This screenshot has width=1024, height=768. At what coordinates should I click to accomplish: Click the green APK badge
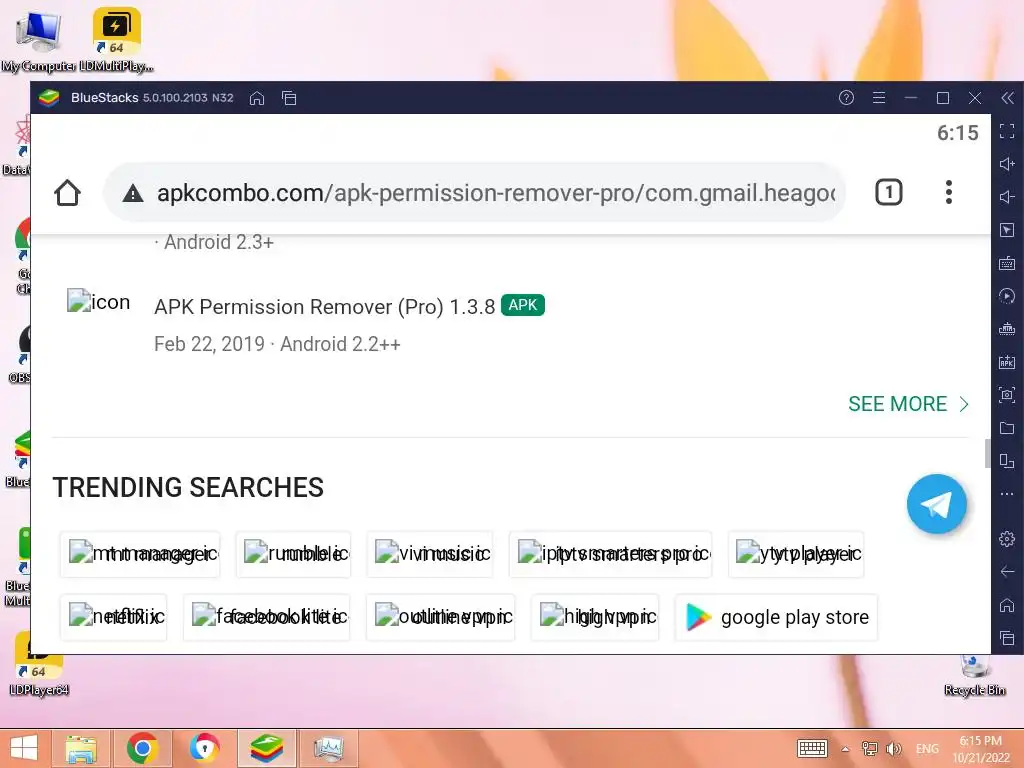(522, 305)
